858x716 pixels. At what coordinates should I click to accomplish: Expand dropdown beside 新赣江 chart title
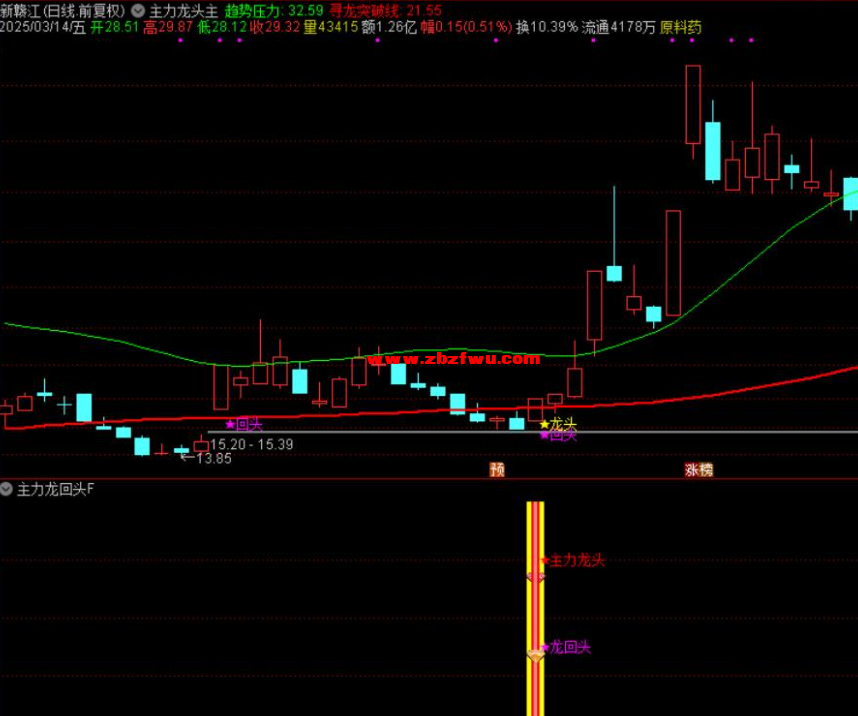pos(136,10)
